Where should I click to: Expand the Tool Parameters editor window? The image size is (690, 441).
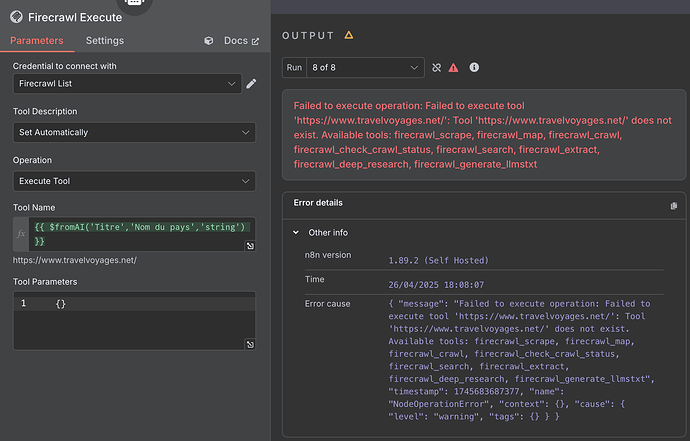250,344
